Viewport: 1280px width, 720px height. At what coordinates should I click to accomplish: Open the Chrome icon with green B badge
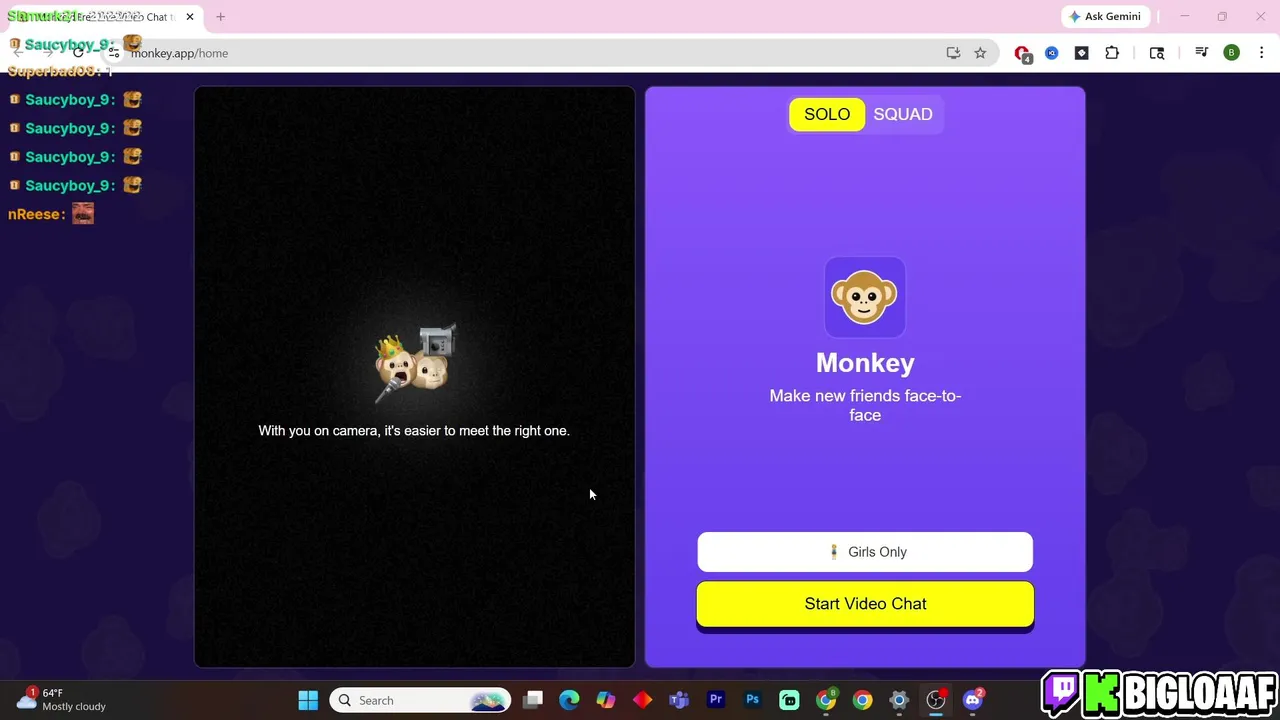826,700
